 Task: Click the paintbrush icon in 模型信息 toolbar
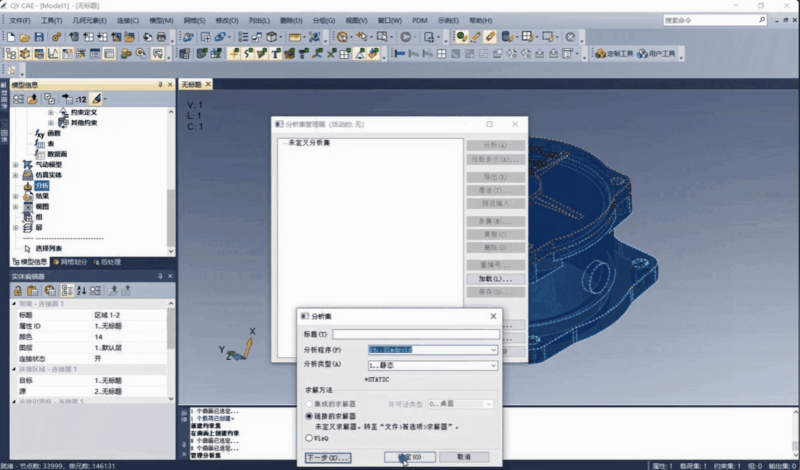pos(97,99)
